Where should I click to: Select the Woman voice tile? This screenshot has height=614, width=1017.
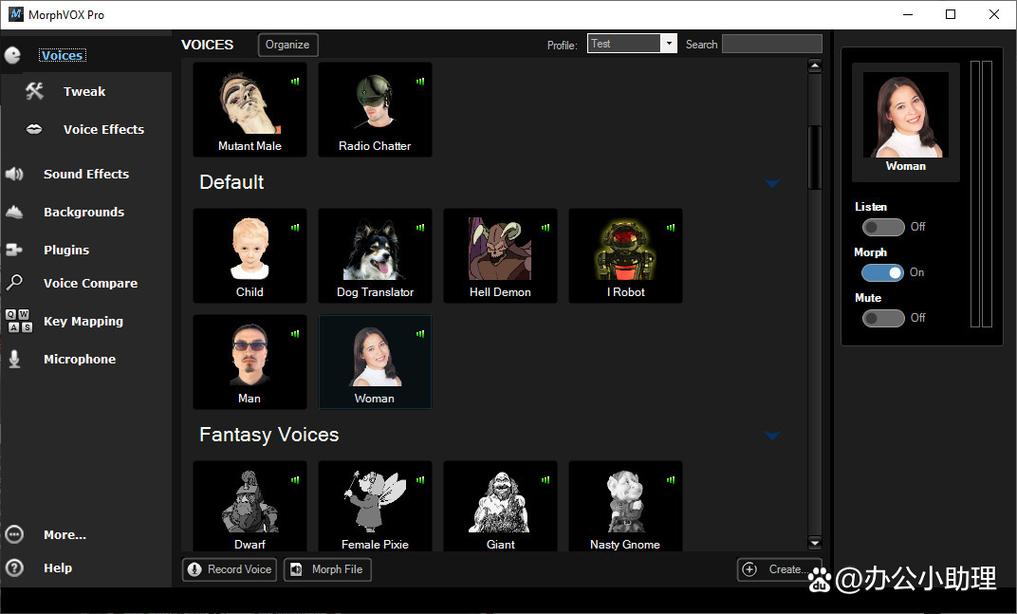pos(375,362)
